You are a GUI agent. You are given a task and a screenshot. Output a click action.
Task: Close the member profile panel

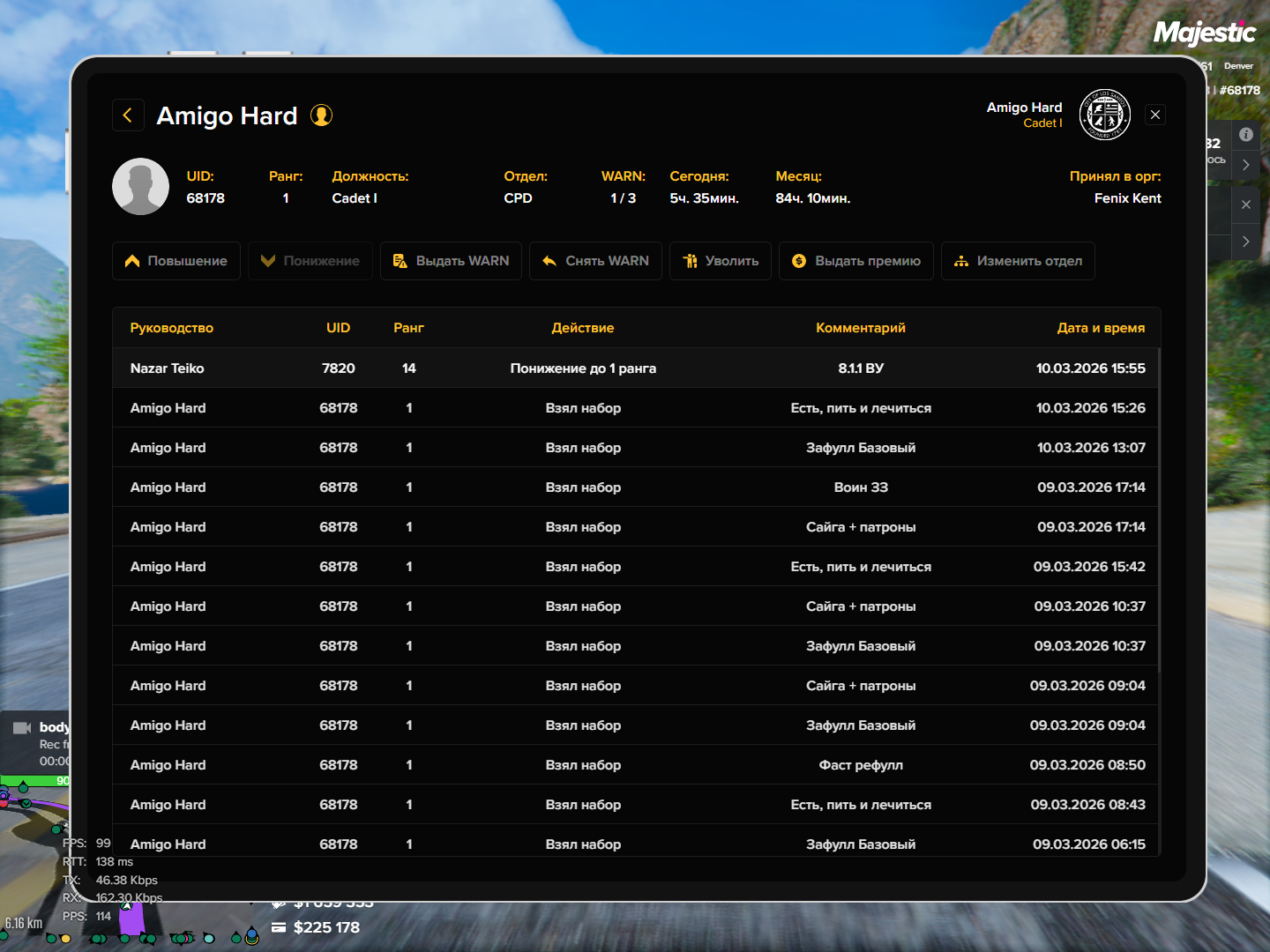click(1155, 115)
